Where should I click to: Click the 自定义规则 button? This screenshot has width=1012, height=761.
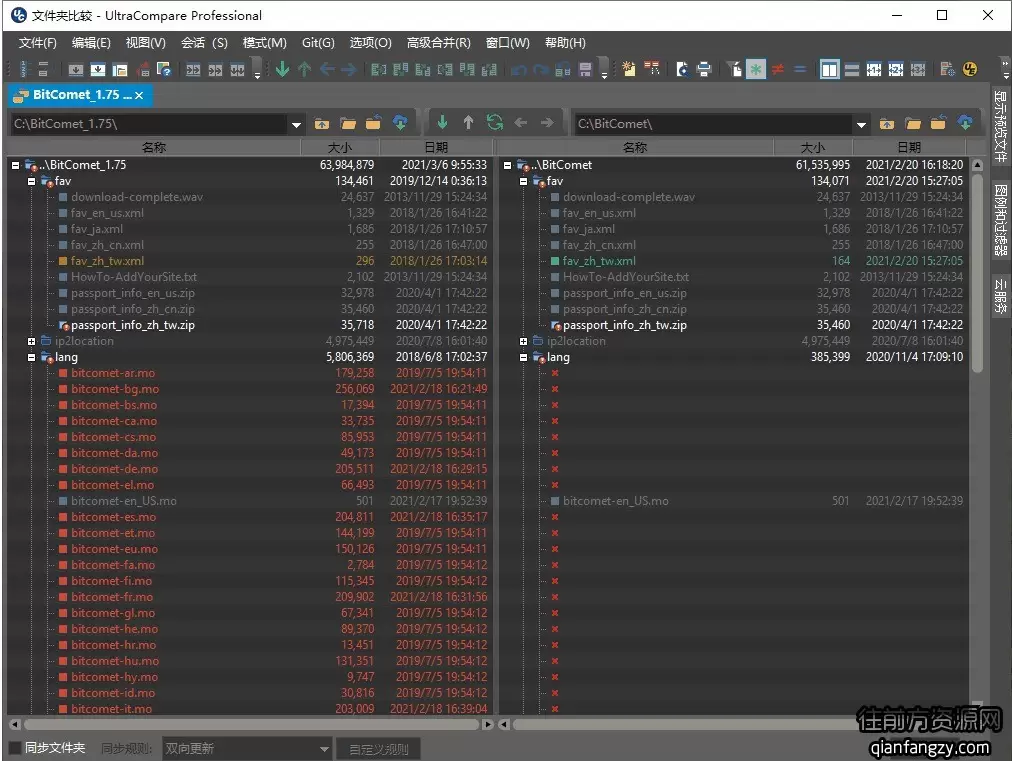[379, 749]
